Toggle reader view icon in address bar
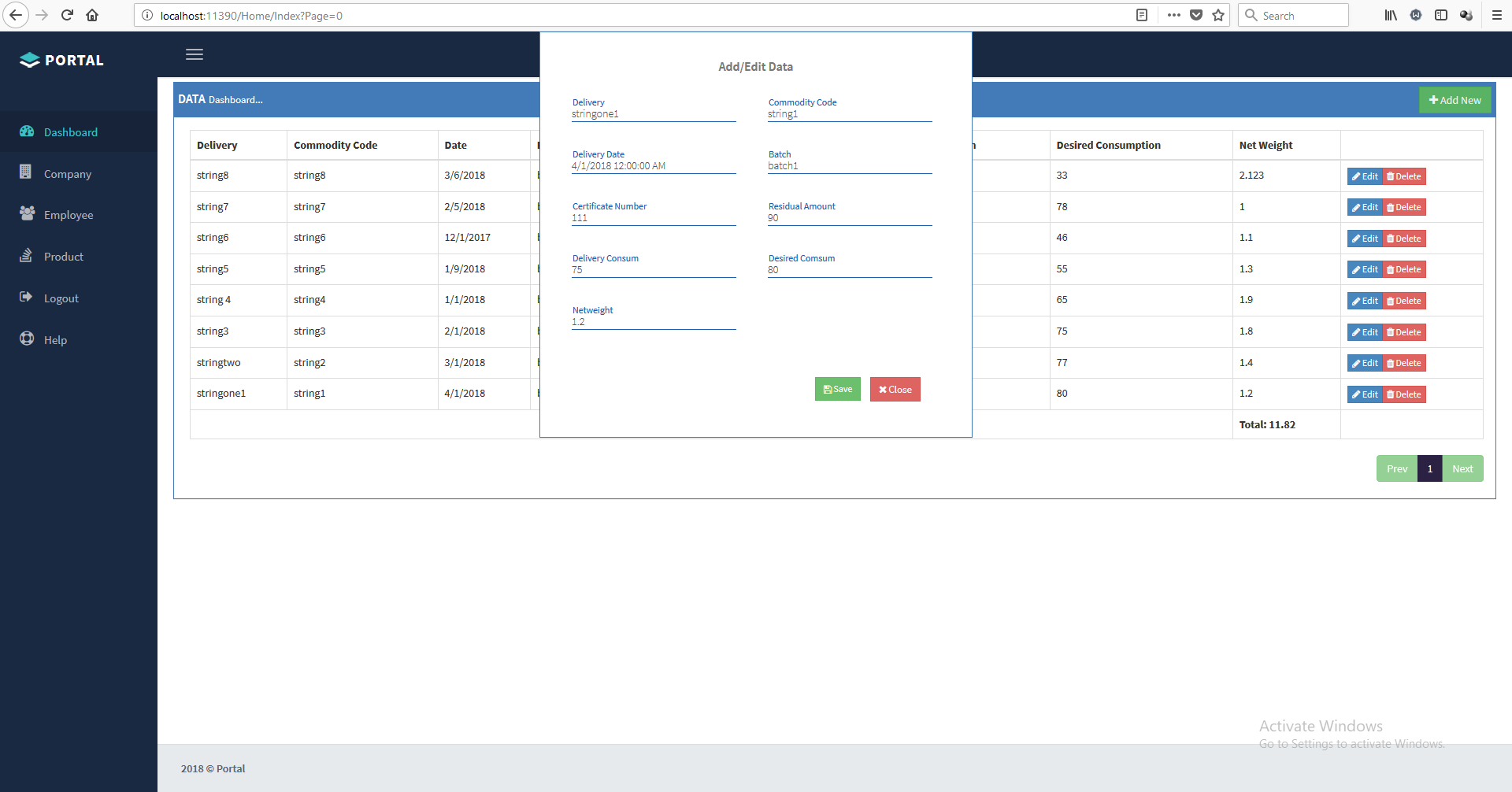The width and height of the screenshot is (1512, 792). (x=1142, y=15)
